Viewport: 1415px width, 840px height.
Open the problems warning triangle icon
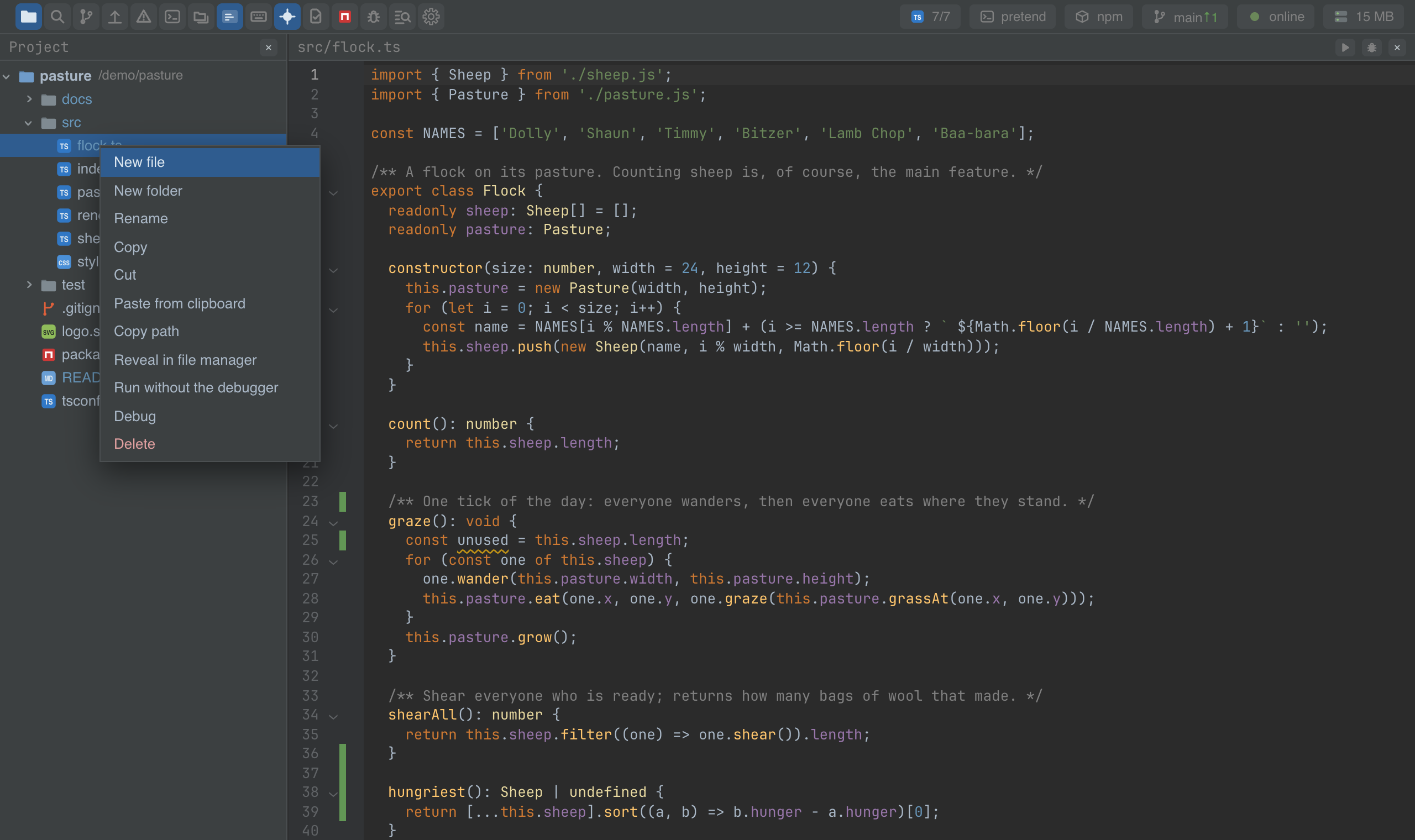pyautogui.click(x=144, y=17)
